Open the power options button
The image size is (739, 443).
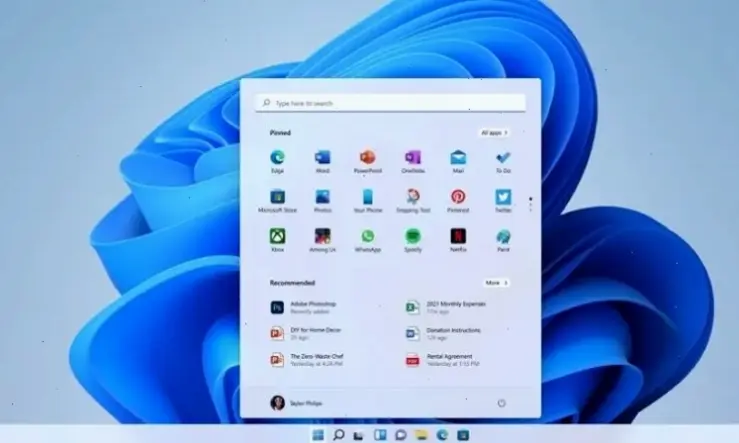[x=501, y=403]
